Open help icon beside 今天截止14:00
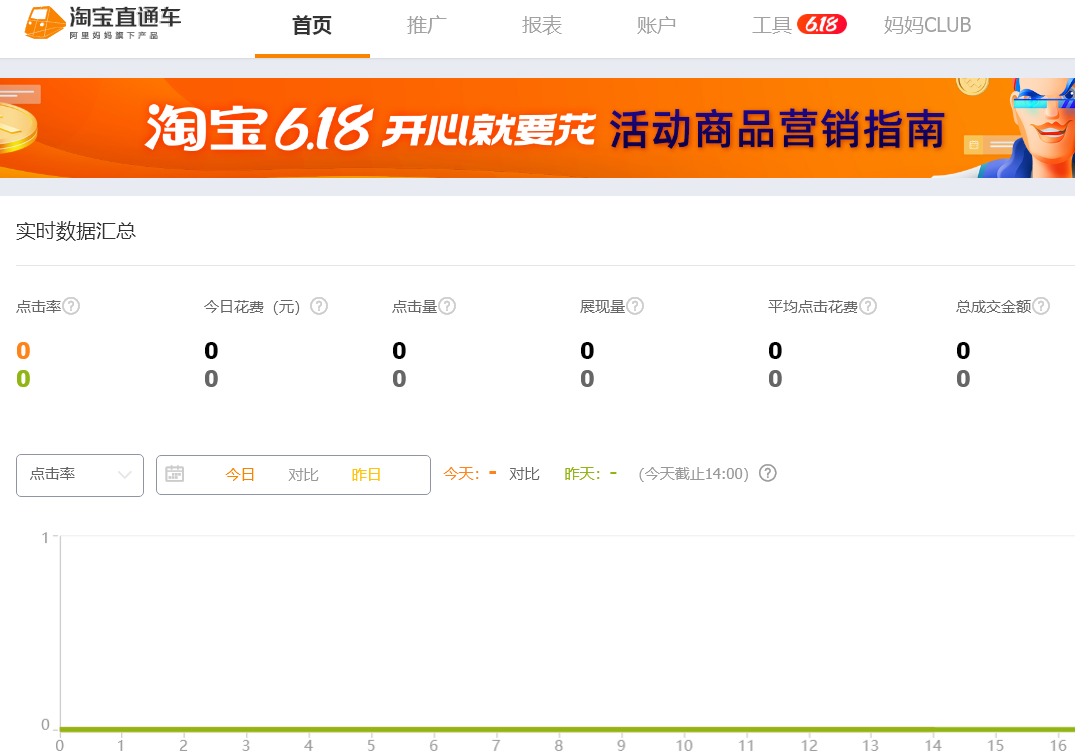 pyautogui.click(x=768, y=473)
